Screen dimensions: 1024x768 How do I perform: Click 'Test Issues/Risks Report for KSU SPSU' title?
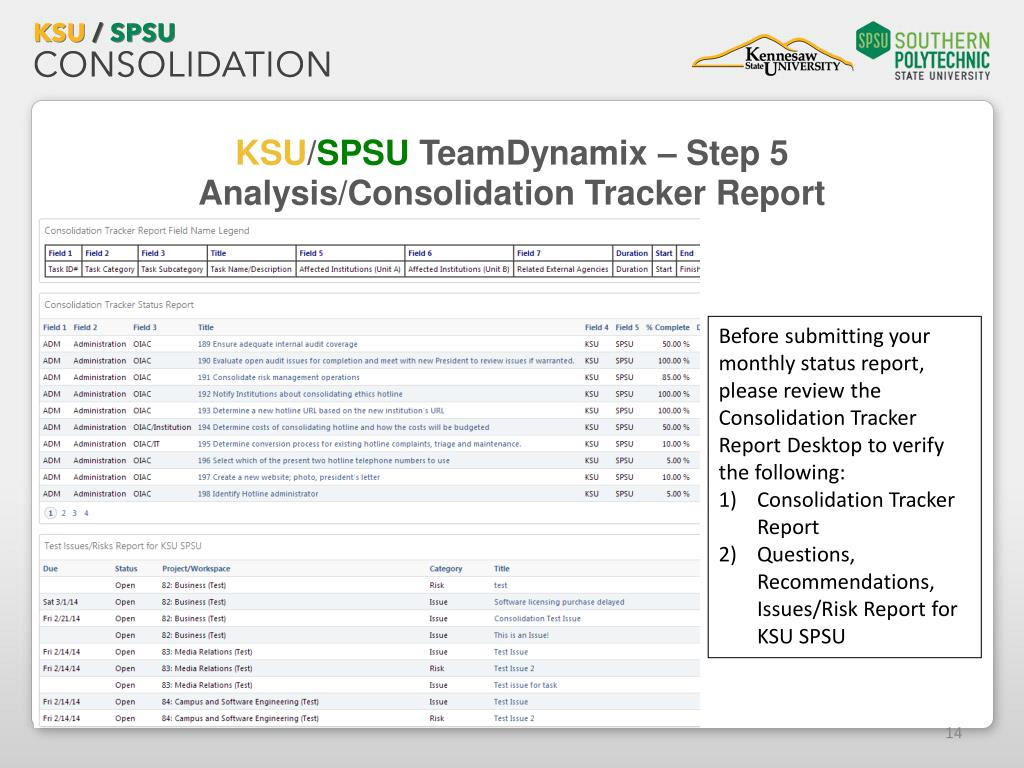pyautogui.click(x=123, y=546)
